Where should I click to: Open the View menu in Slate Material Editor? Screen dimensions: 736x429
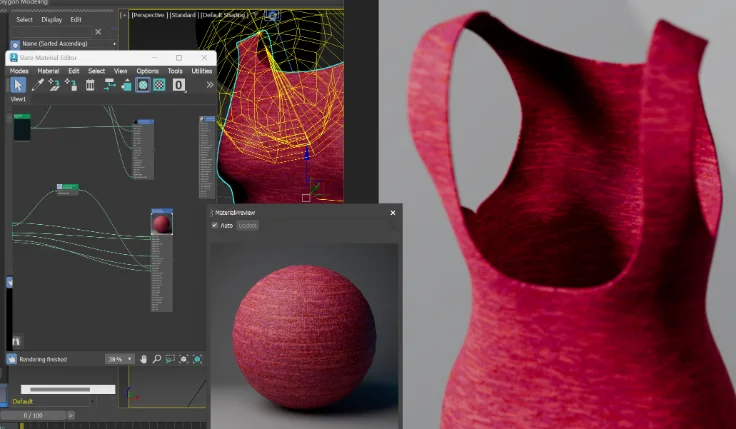pos(121,71)
